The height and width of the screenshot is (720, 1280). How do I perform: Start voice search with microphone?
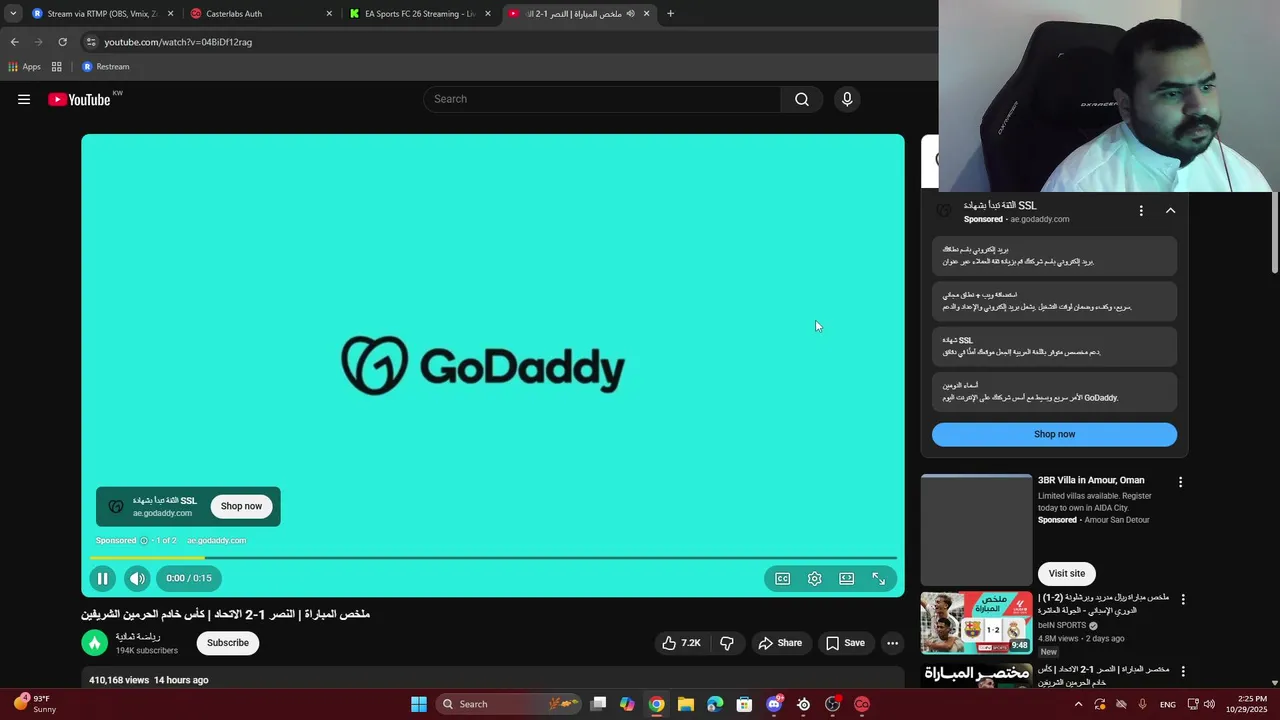click(x=847, y=99)
